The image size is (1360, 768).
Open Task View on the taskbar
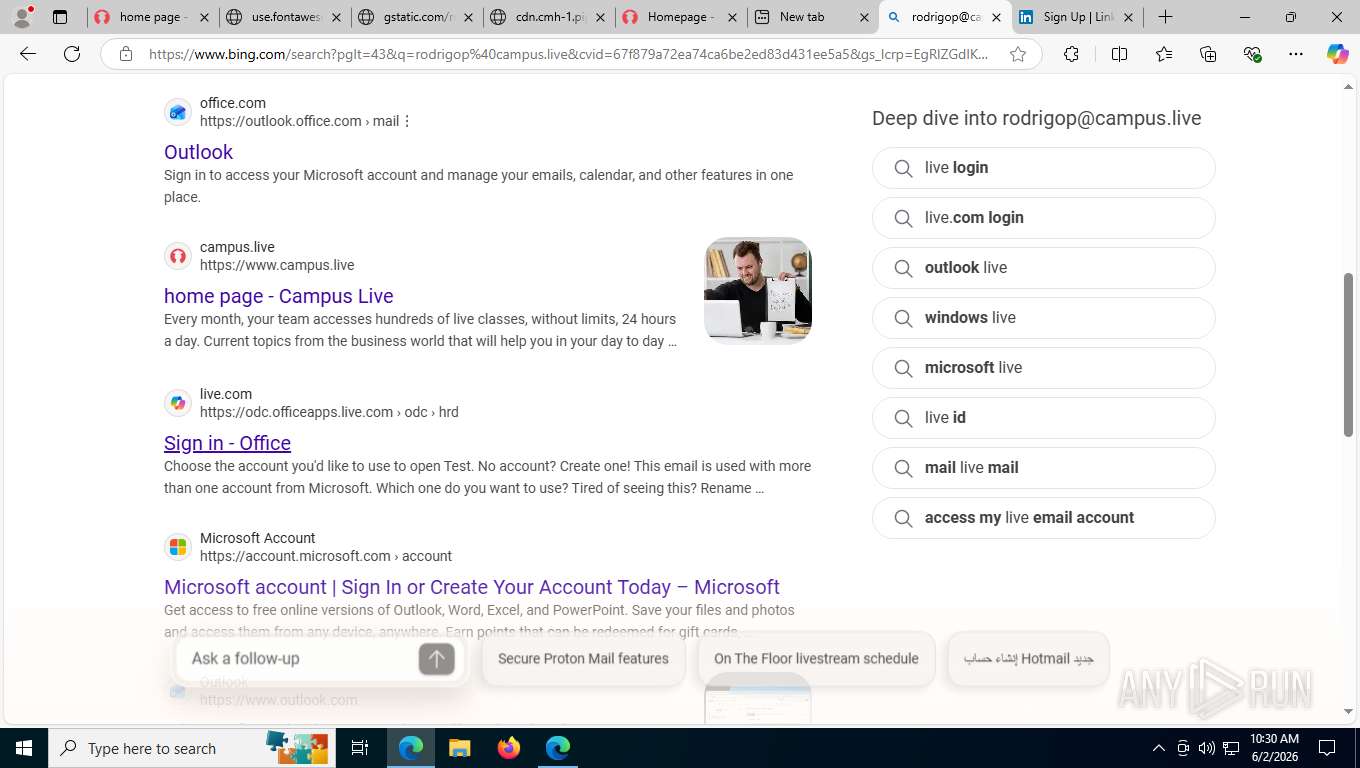[360, 748]
